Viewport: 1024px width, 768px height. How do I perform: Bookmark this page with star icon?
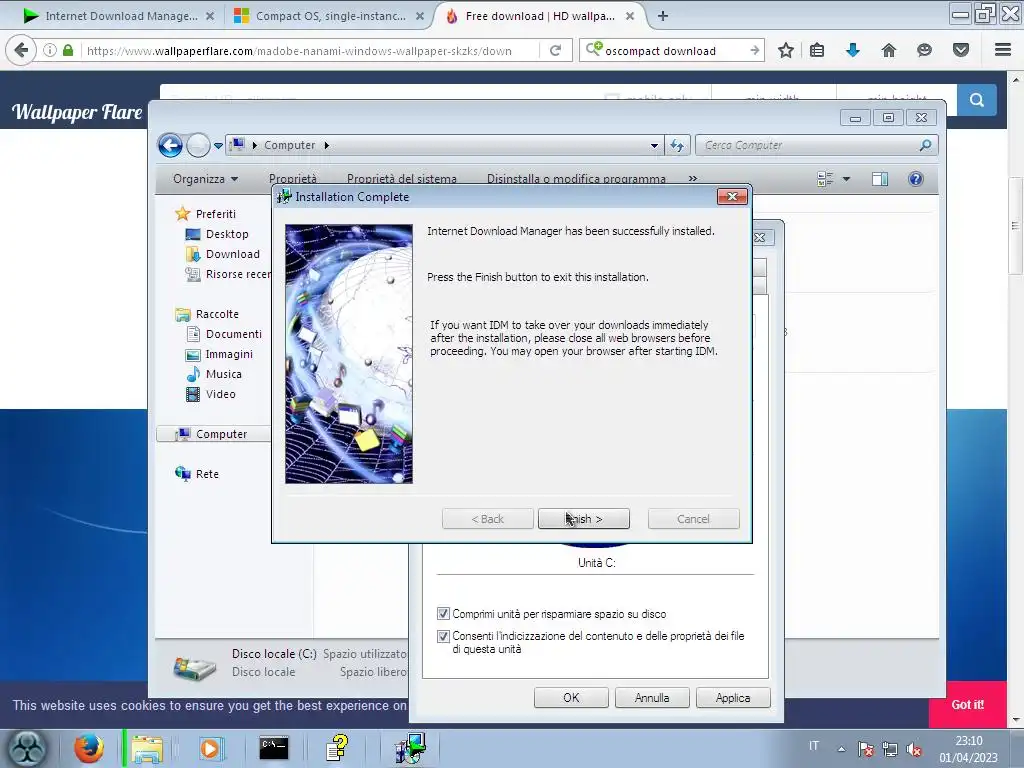click(786, 50)
